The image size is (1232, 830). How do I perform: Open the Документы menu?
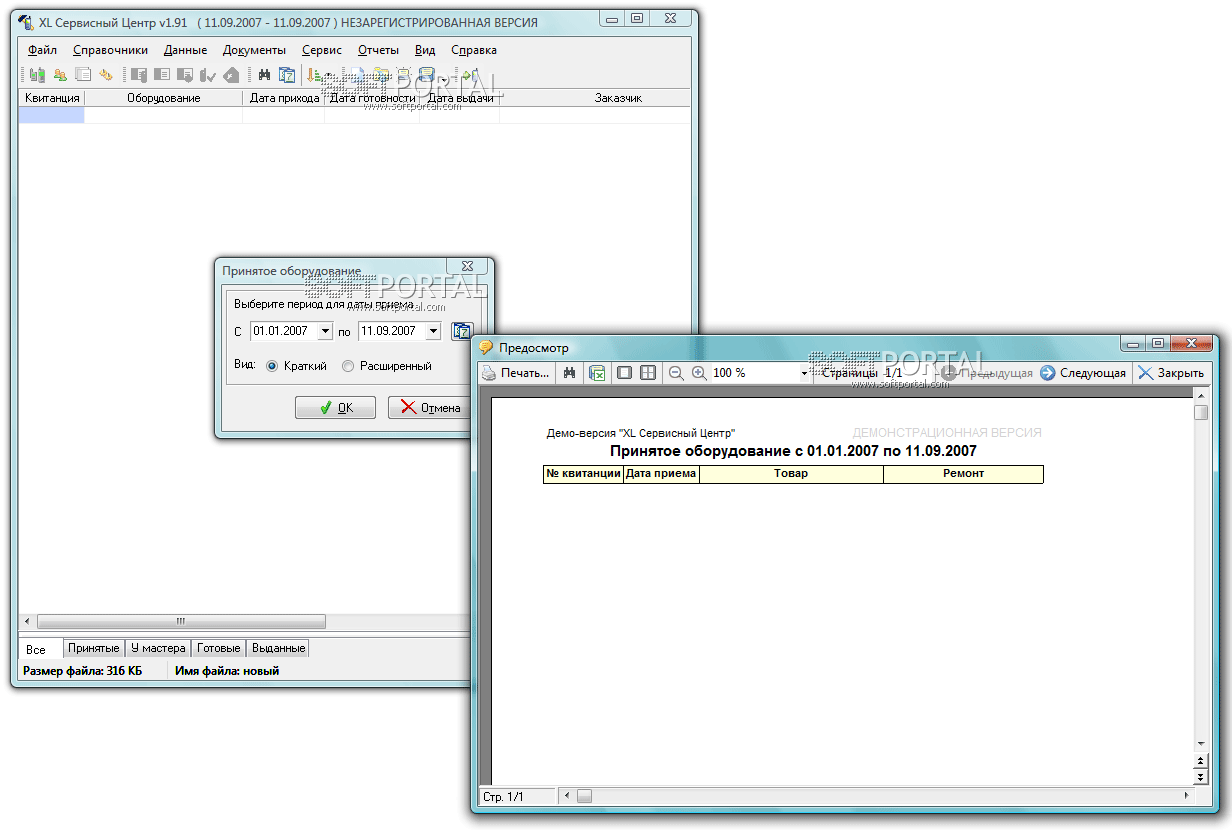[254, 50]
